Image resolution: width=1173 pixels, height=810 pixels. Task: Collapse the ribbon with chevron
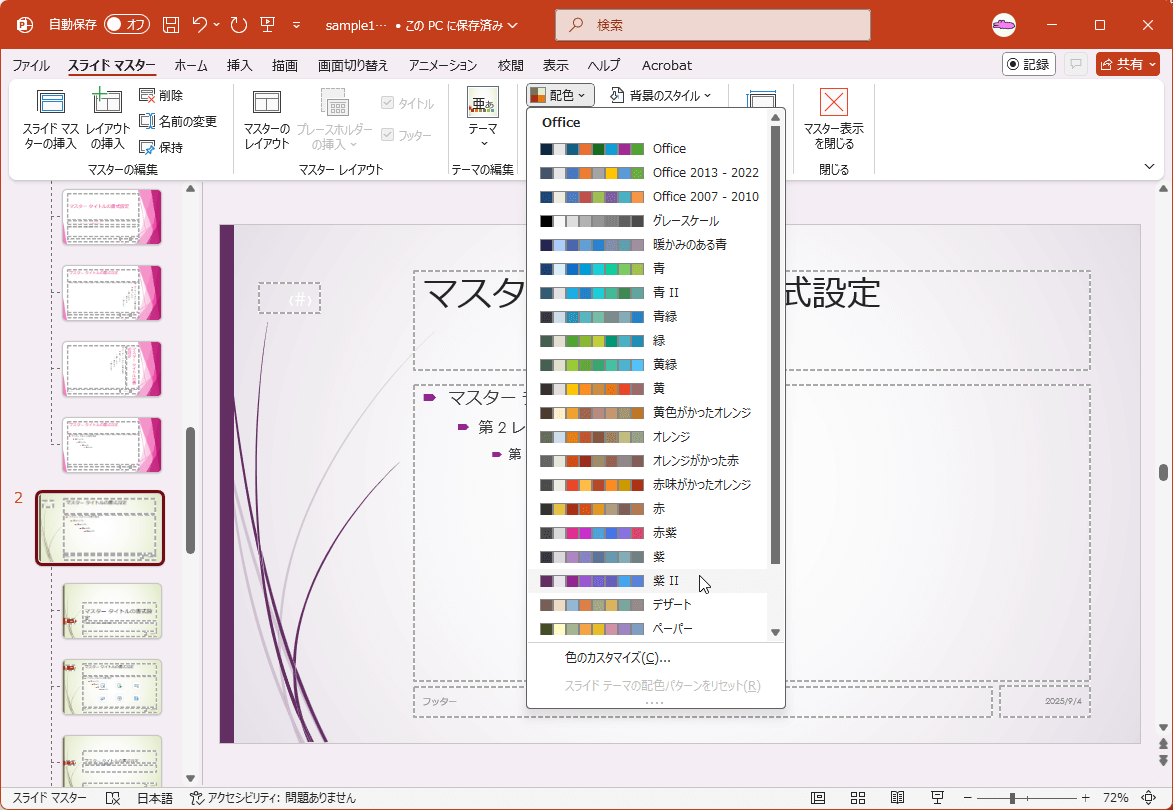point(1150,167)
